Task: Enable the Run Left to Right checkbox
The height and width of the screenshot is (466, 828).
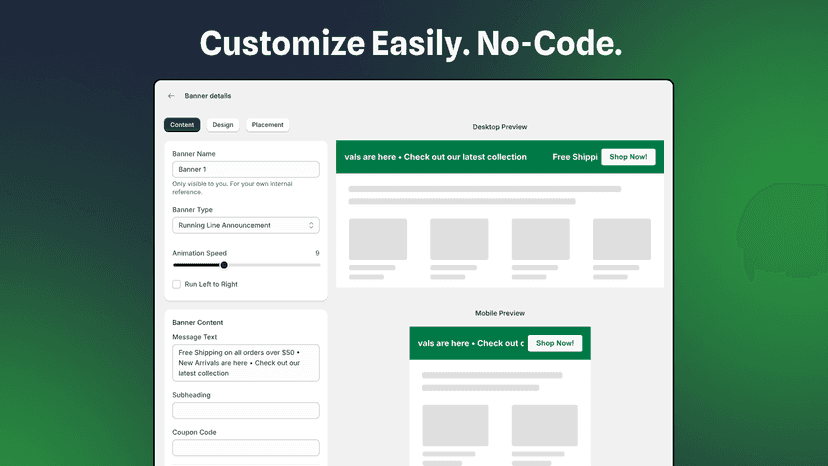Action: pyautogui.click(x=176, y=284)
